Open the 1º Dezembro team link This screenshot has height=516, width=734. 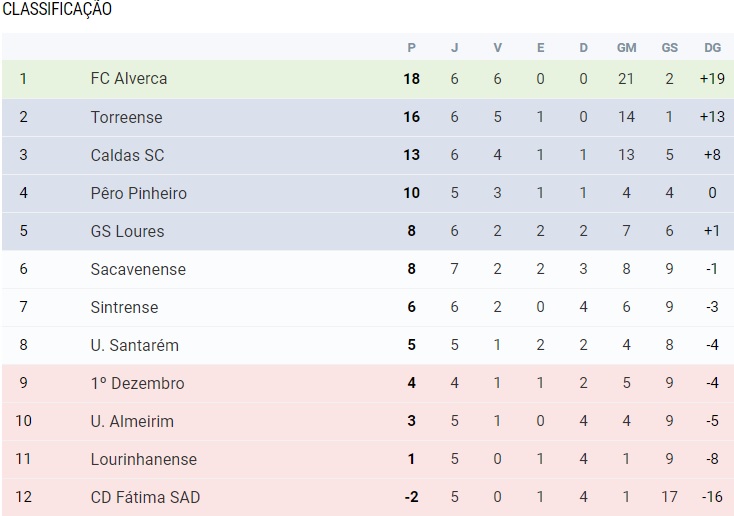click(x=137, y=383)
